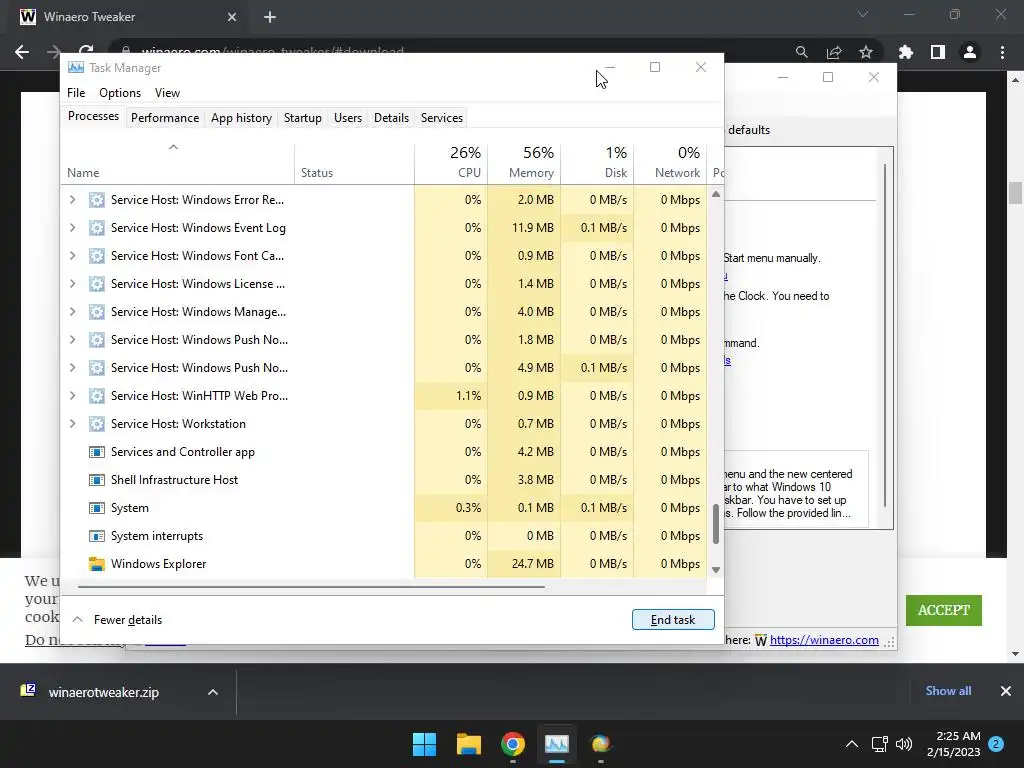Open the Options menu in Task Manager
The height and width of the screenshot is (768, 1024).
120,93
